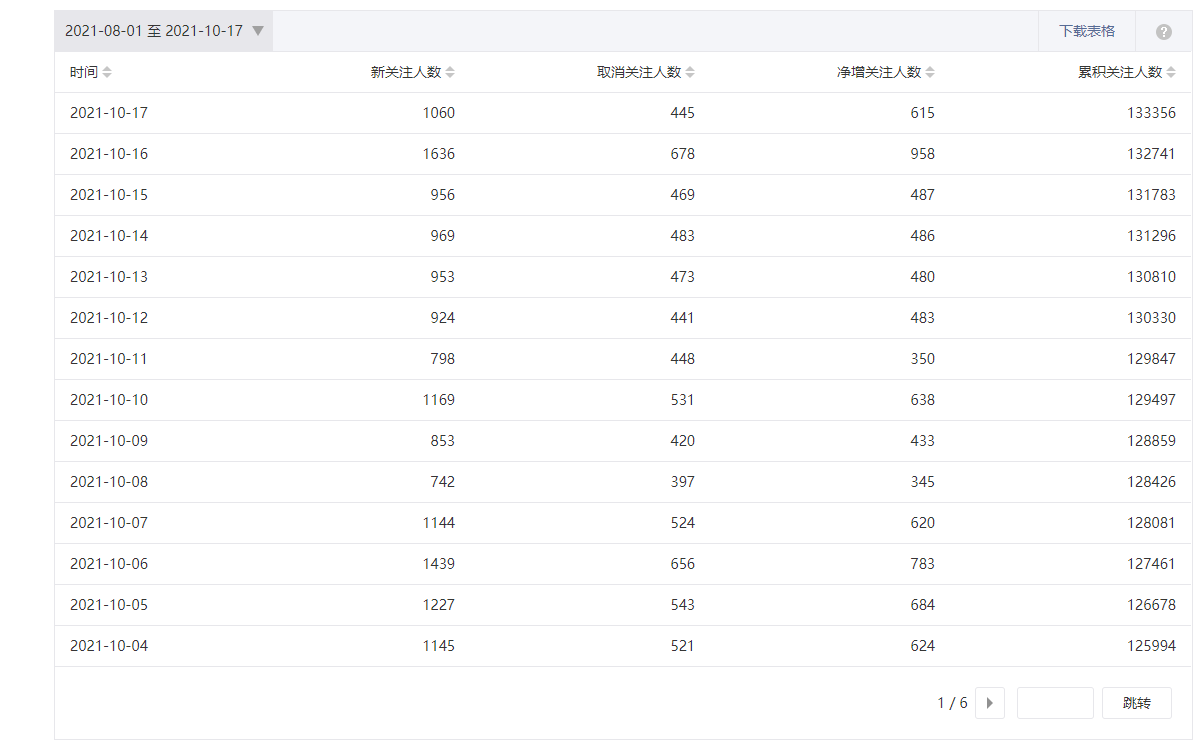Viewport: 1198px width, 751px height.
Task: Sort by 取消关注人数 column sort icon
Action: click(x=690, y=72)
